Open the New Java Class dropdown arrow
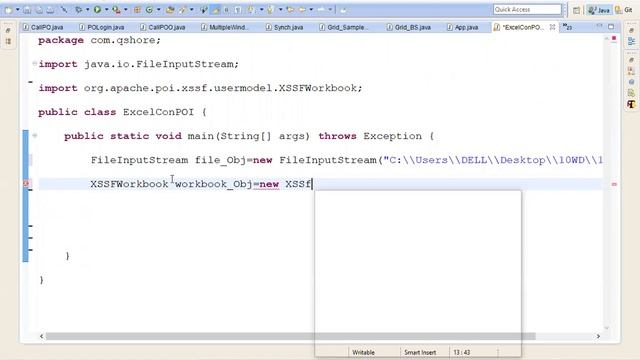Screen dimensions: 640x360 (x=158, y=10)
